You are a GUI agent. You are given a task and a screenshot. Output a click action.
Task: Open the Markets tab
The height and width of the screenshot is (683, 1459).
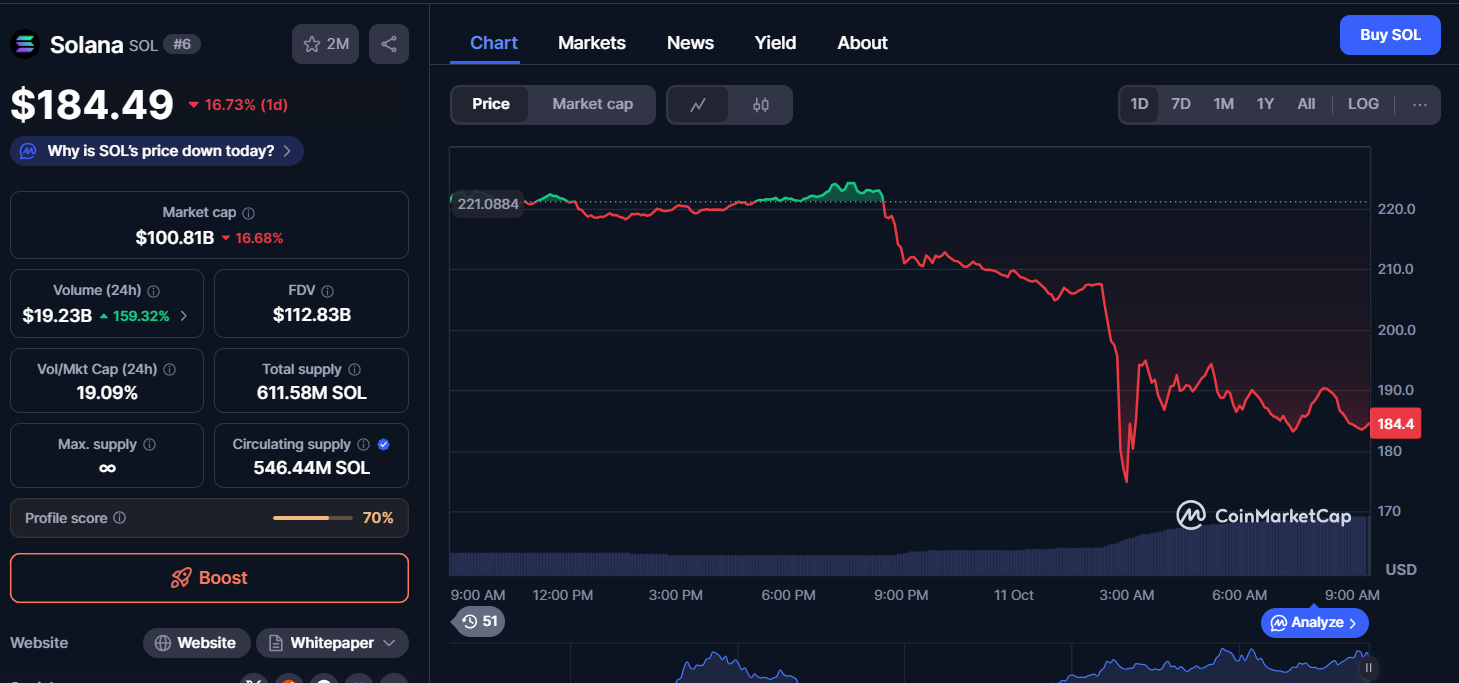click(592, 43)
